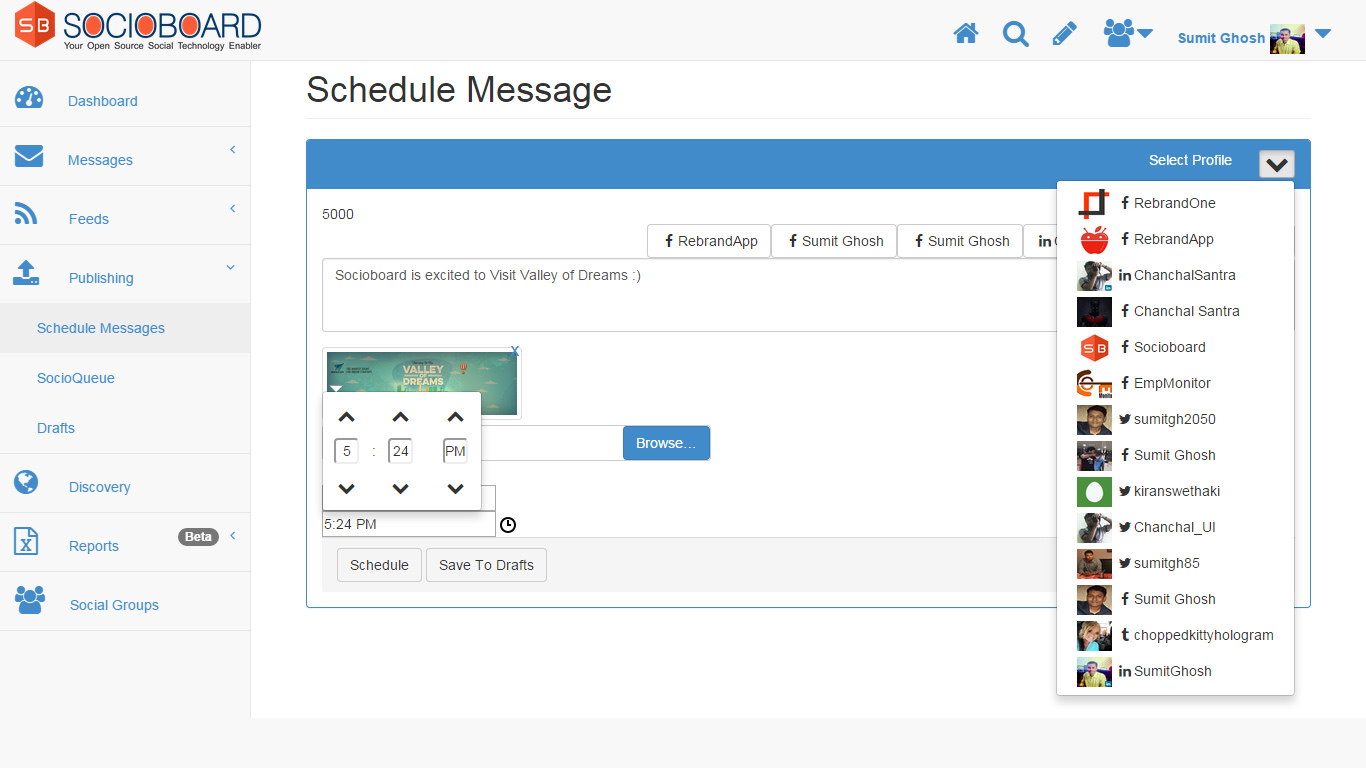Click second Sumit Ghosh profile tag

pyautogui.click(x=960, y=241)
